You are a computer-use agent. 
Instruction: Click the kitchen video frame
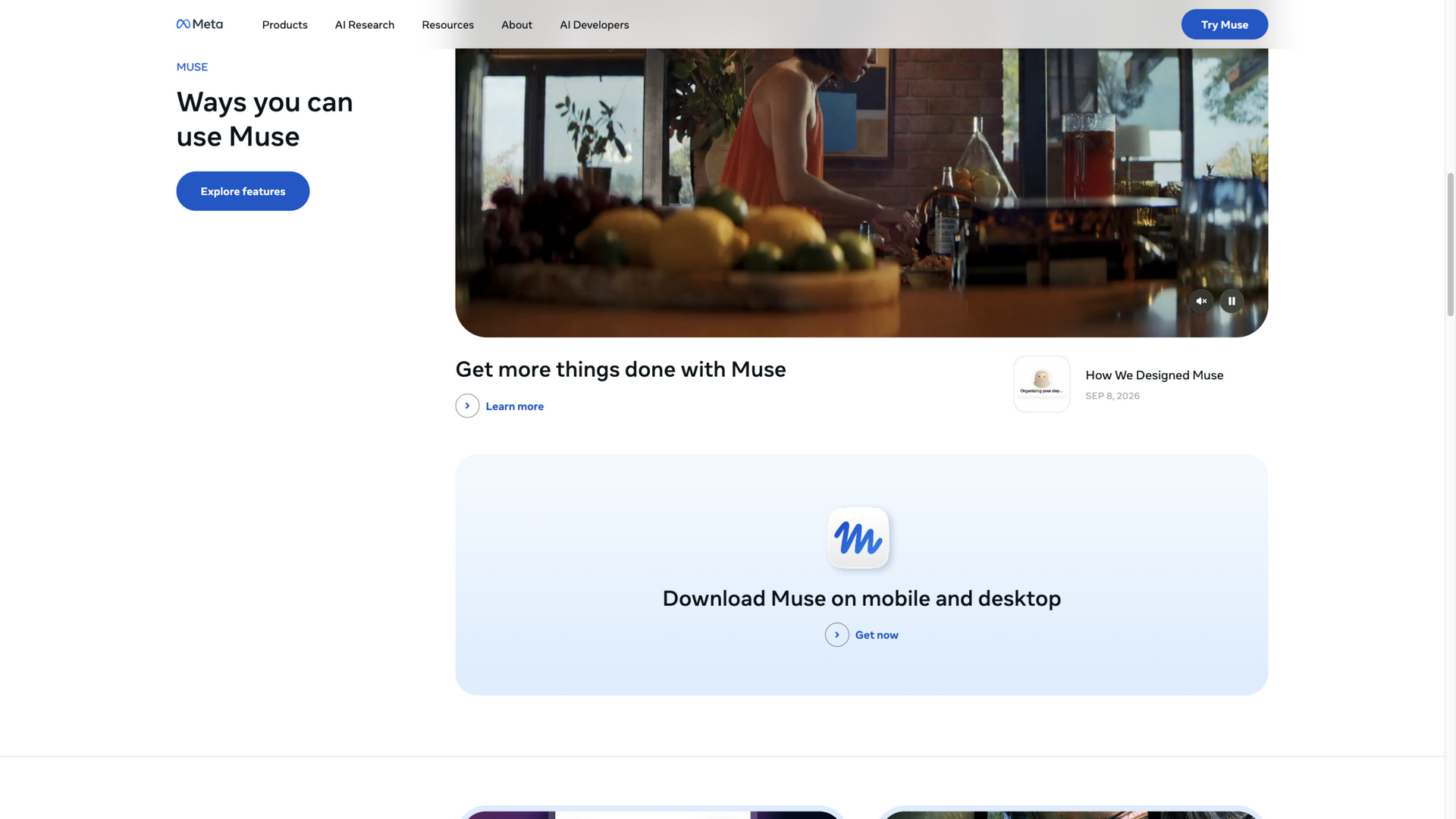[x=861, y=193]
